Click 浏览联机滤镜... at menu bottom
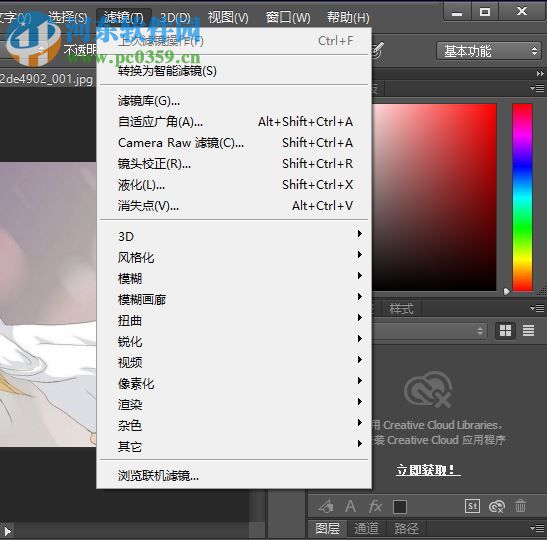Image resolution: width=547 pixels, height=540 pixels. click(234, 475)
